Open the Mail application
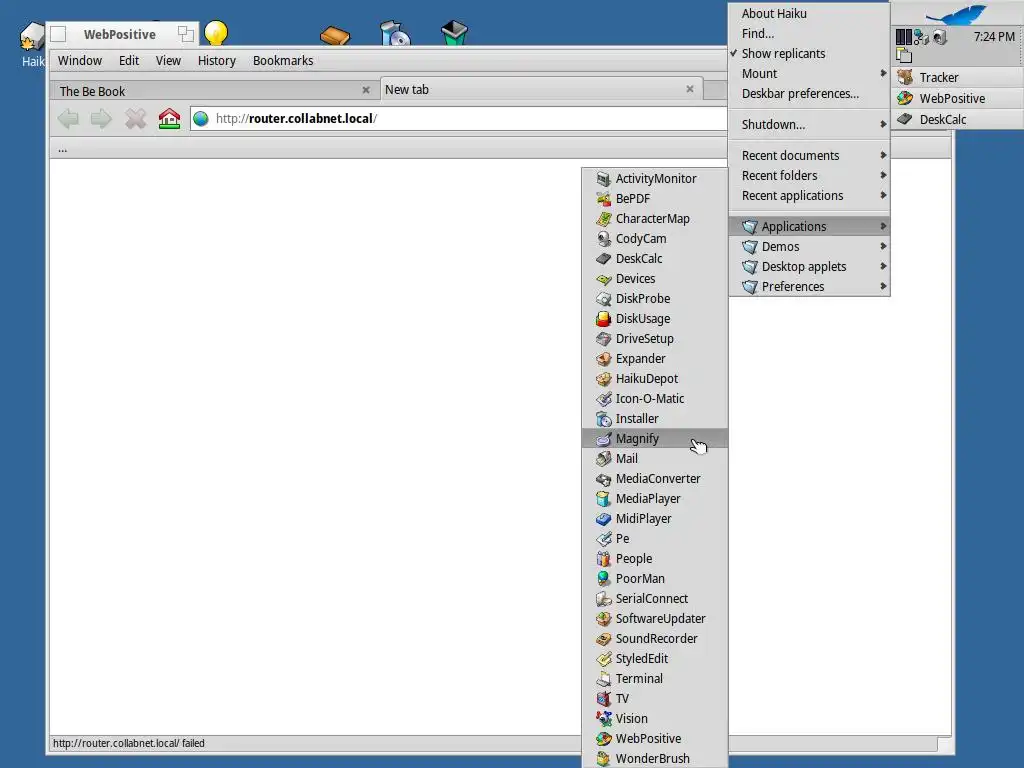 (x=654, y=458)
